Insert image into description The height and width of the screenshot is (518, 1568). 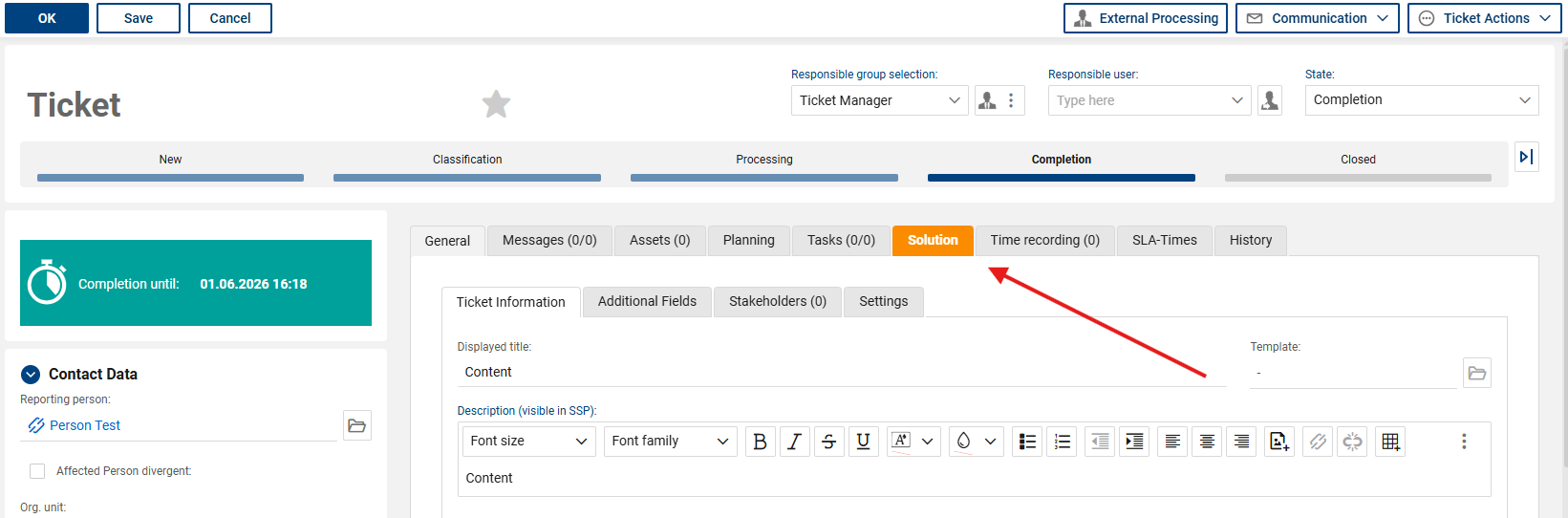click(1279, 441)
